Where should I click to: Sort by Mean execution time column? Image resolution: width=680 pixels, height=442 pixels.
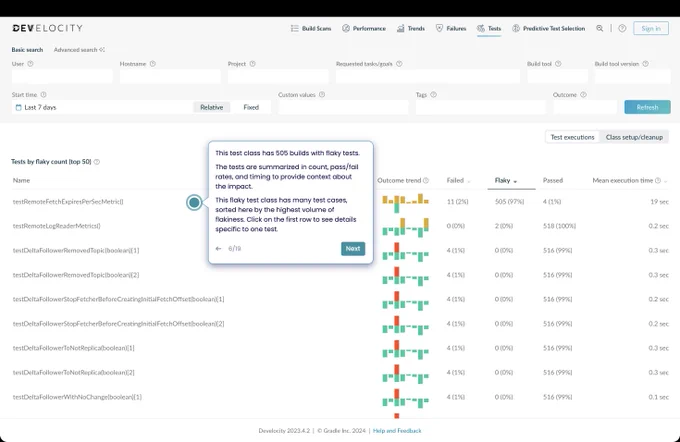pyautogui.click(x=622, y=180)
